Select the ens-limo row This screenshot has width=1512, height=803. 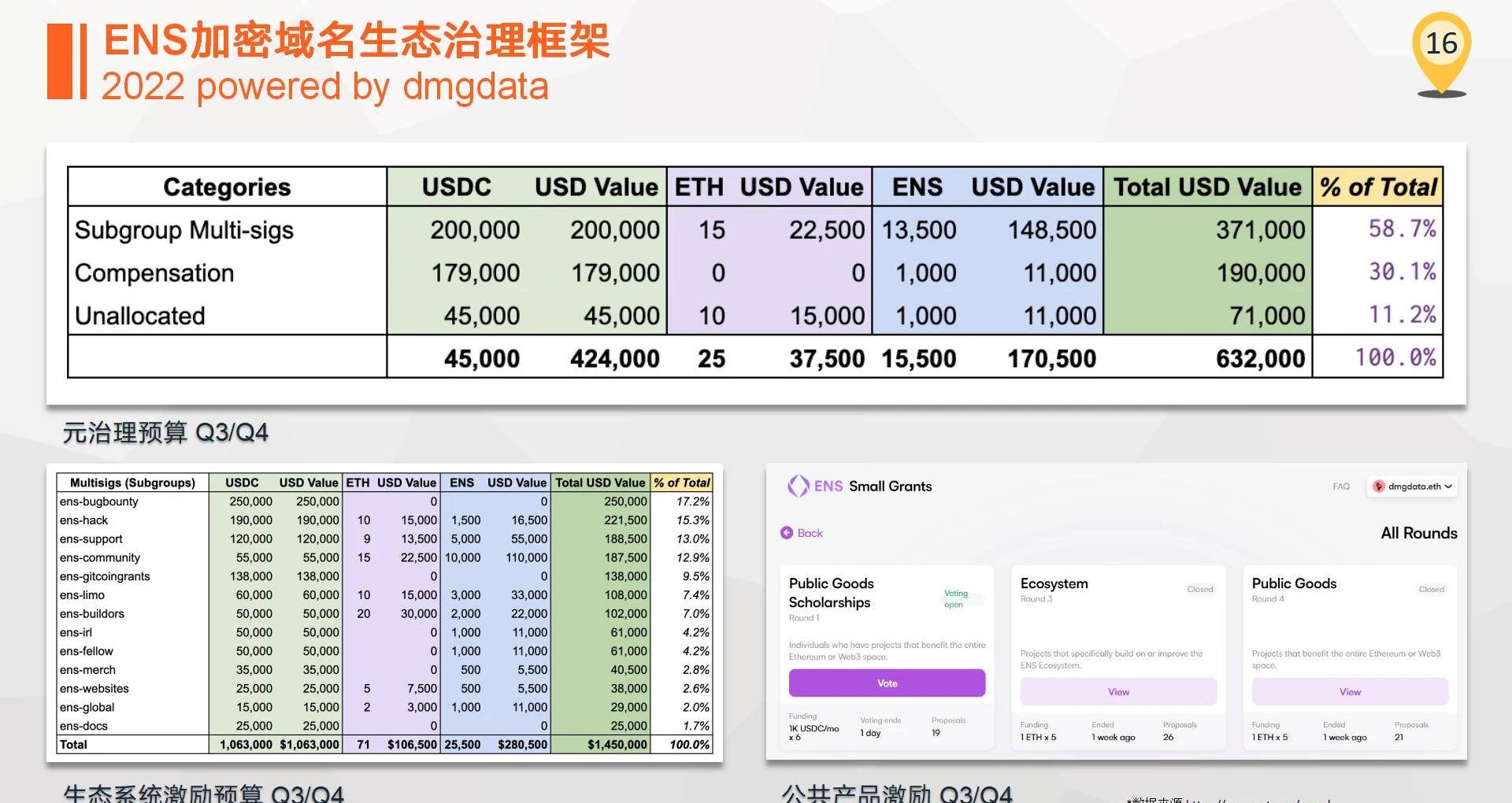tap(384, 595)
